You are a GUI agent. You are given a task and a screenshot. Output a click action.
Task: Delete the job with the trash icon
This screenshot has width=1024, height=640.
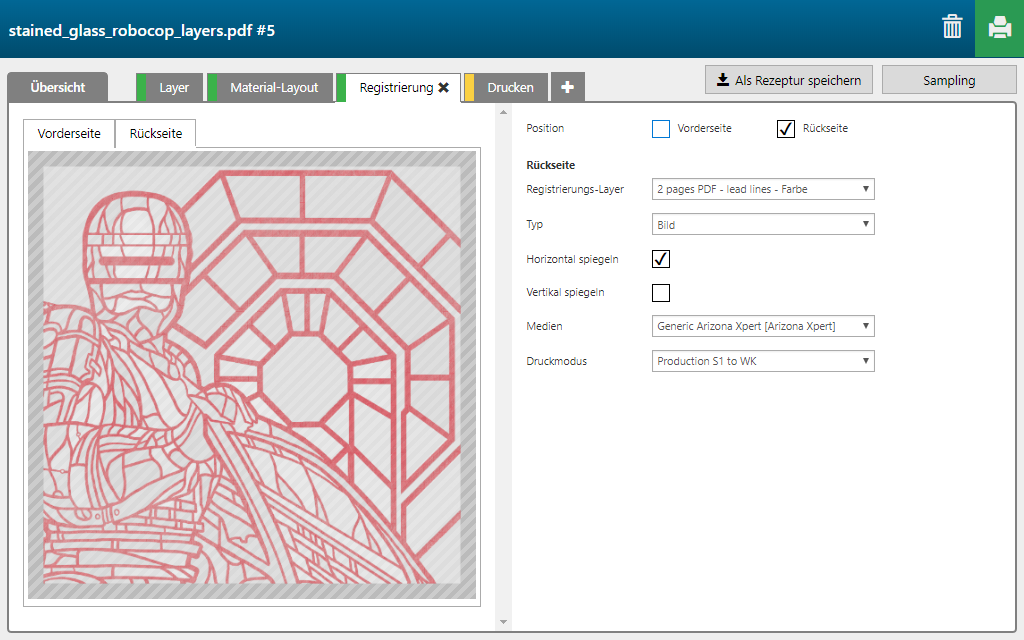point(952,27)
